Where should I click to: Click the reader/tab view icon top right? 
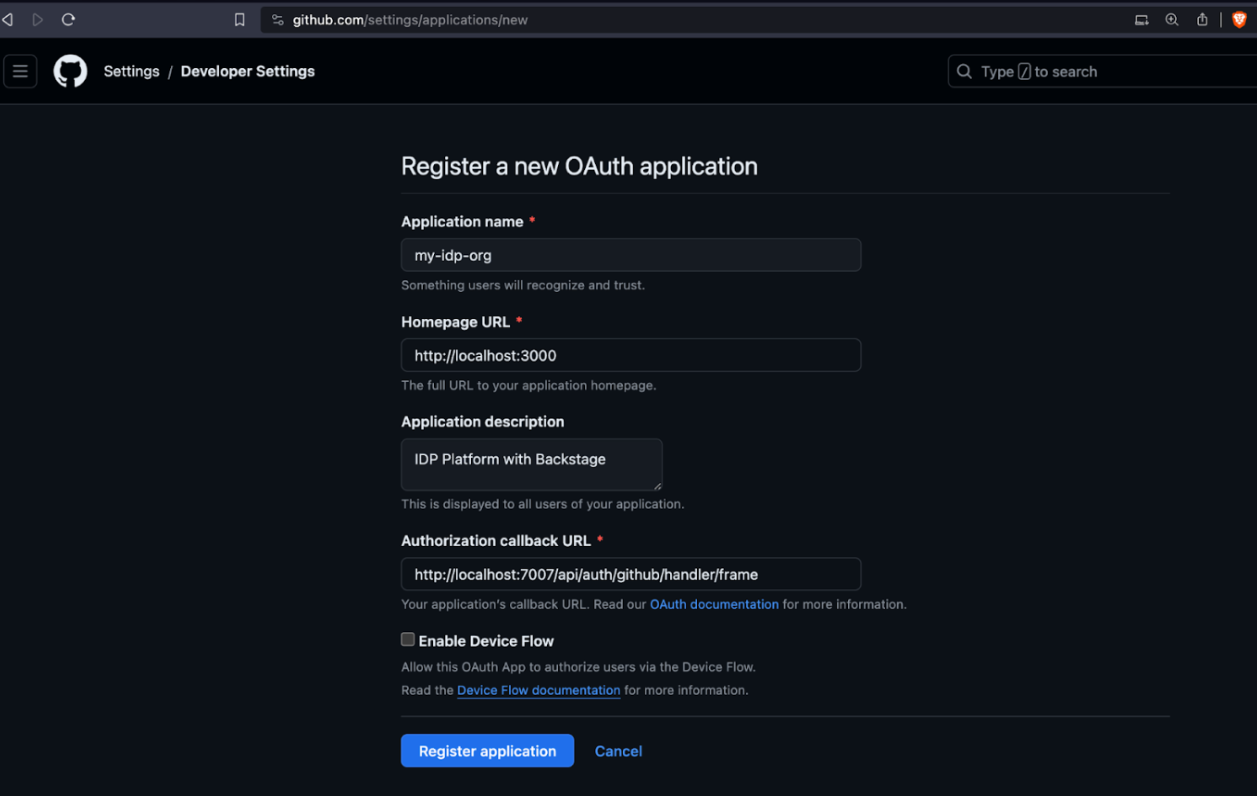(x=1141, y=18)
